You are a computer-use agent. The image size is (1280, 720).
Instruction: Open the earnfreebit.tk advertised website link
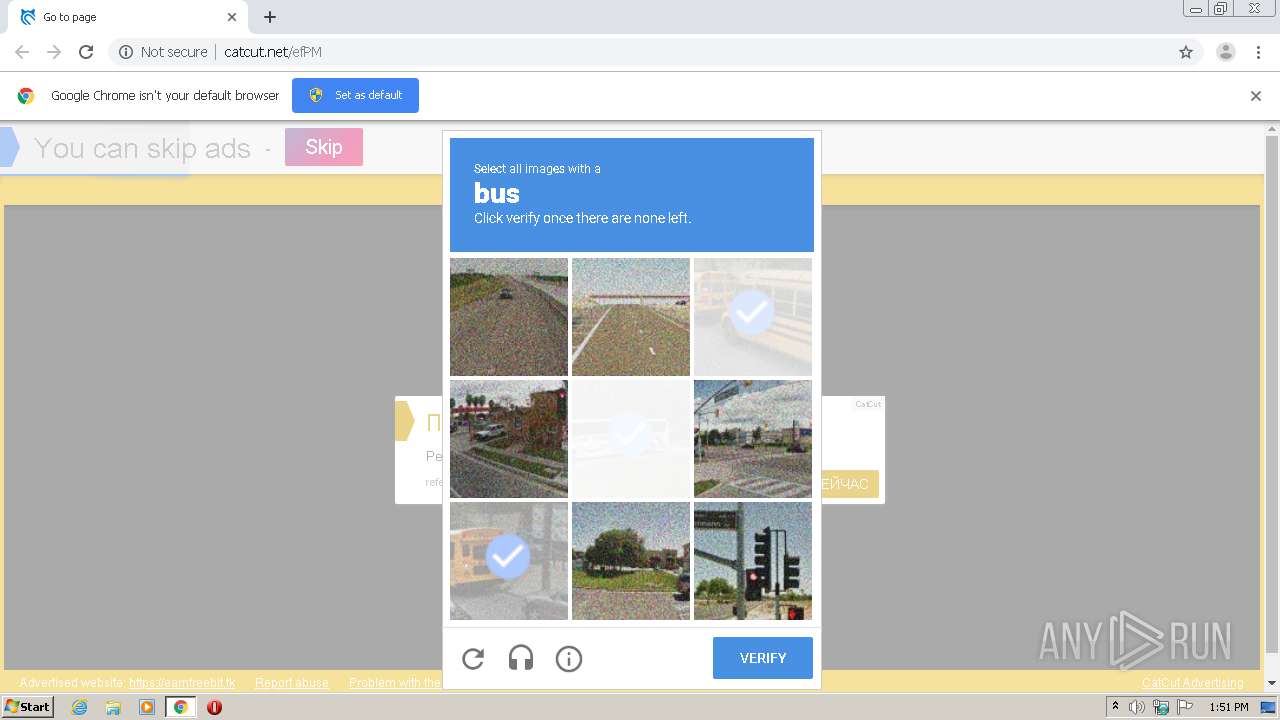tap(182, 683)
